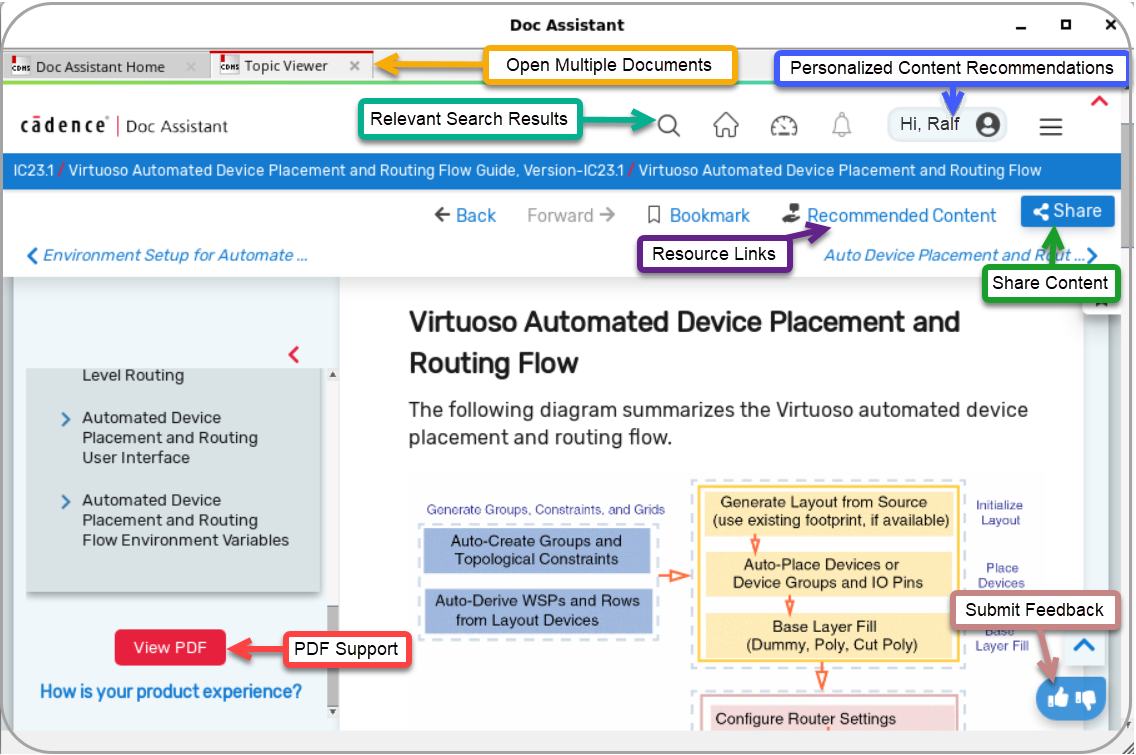1136x755 pixels.
Task: Bookmark this topic
Action: pyautogui.click(x=698, y=215)
